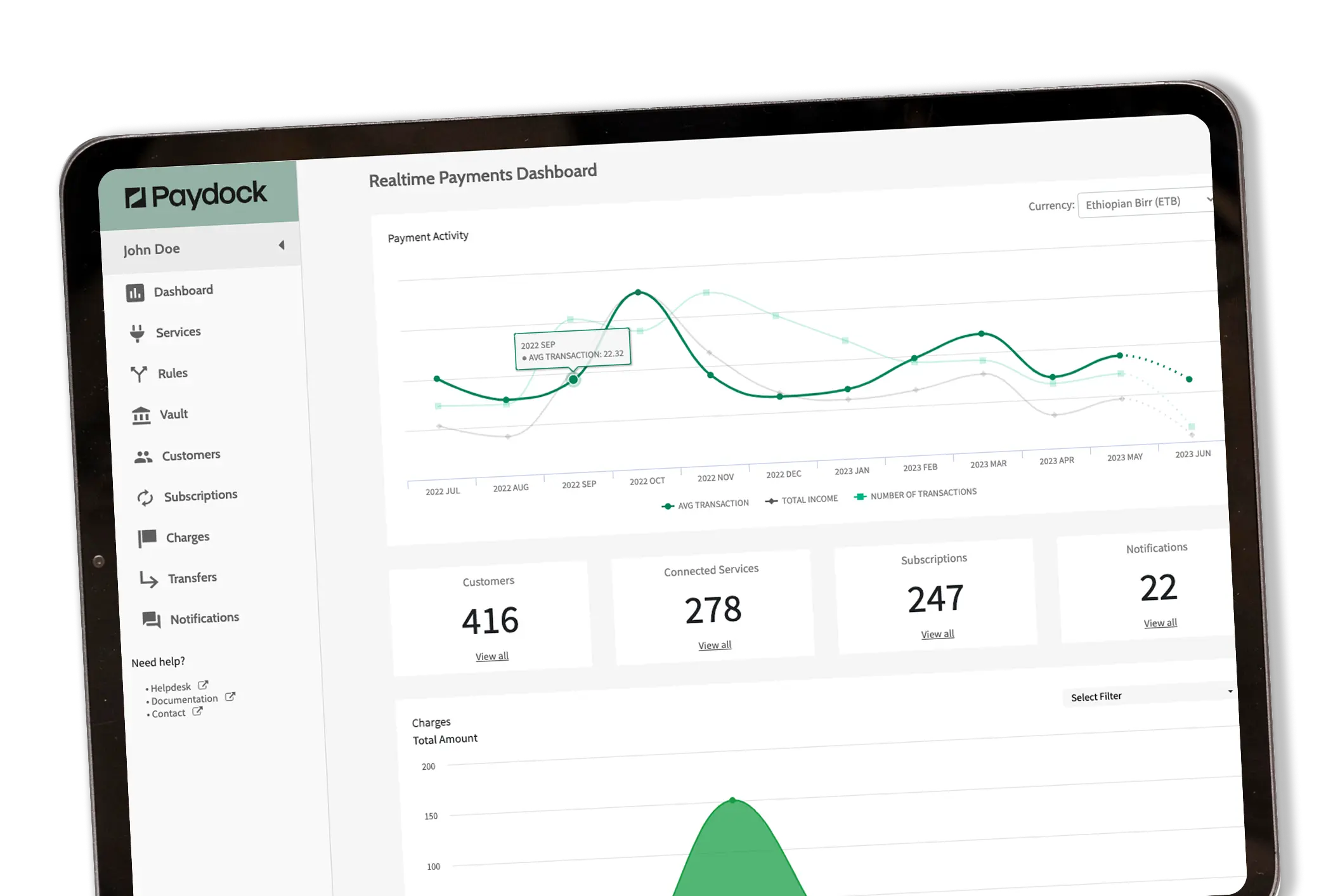Viewport: 1326px width, 896px height.
Task: Click the Customers people icon
Action: [x=143, y=457]
